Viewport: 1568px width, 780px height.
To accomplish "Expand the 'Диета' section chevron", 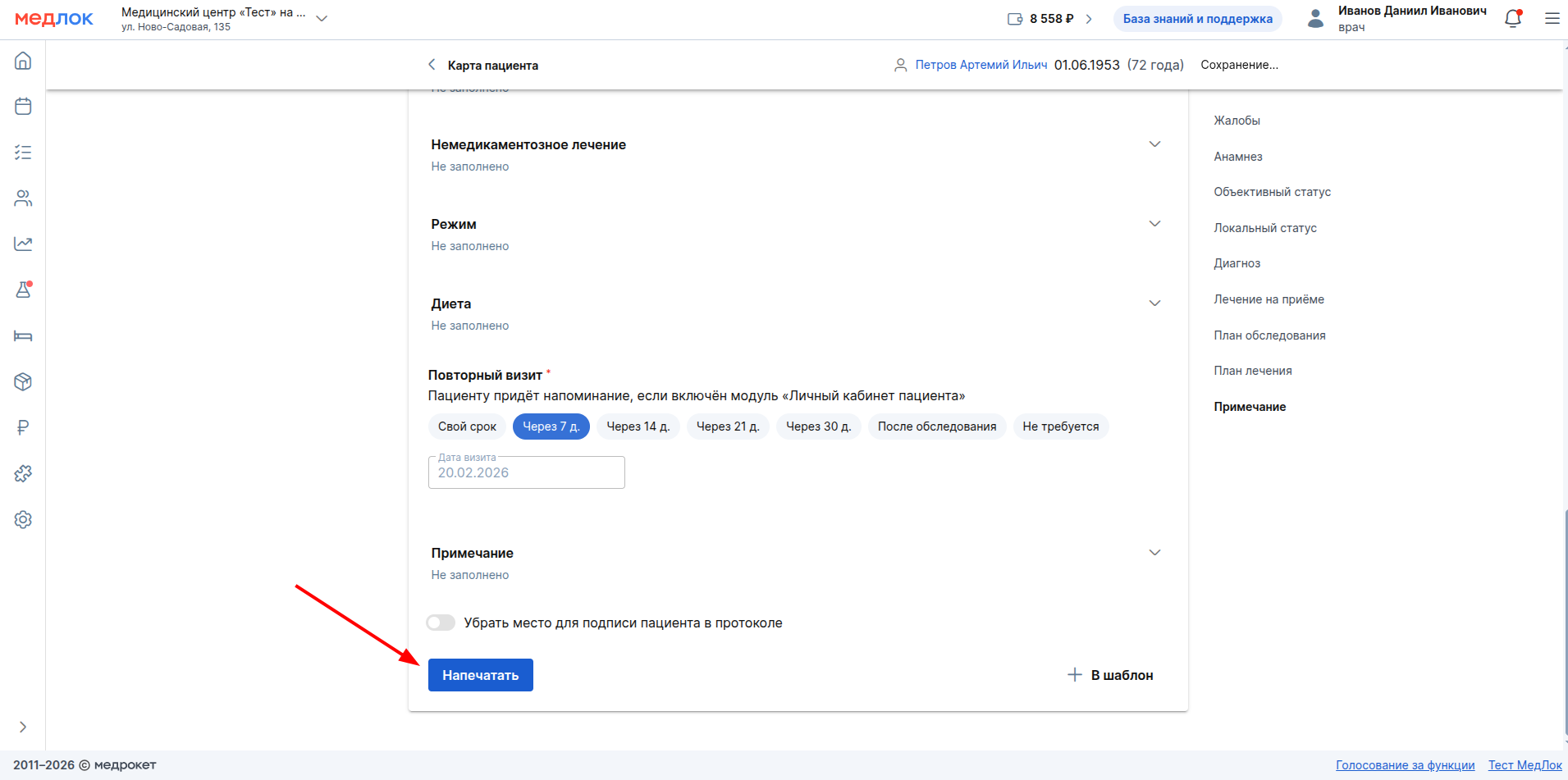I will click(x=1154, y=303).
